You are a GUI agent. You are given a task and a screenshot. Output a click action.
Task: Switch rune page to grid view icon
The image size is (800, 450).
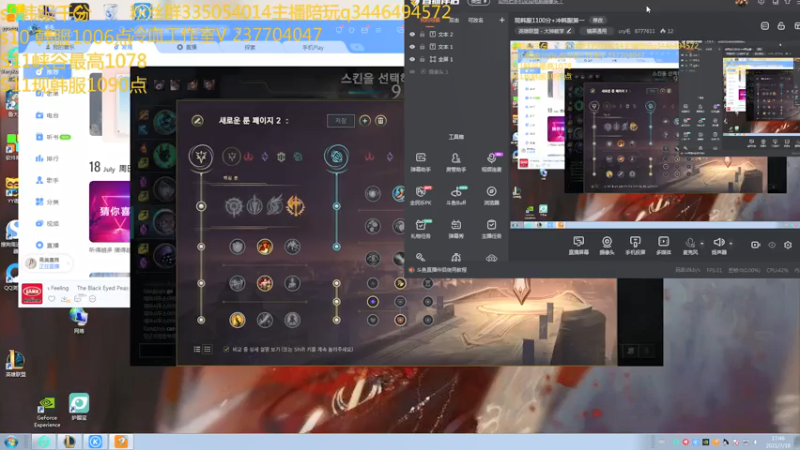(207, 349)
